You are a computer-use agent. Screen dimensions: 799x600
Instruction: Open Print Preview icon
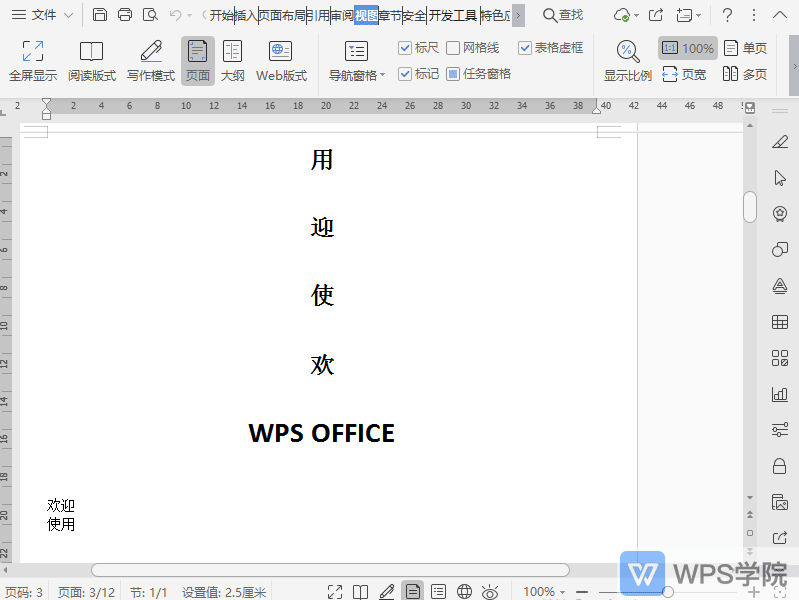tap(150, 15)
